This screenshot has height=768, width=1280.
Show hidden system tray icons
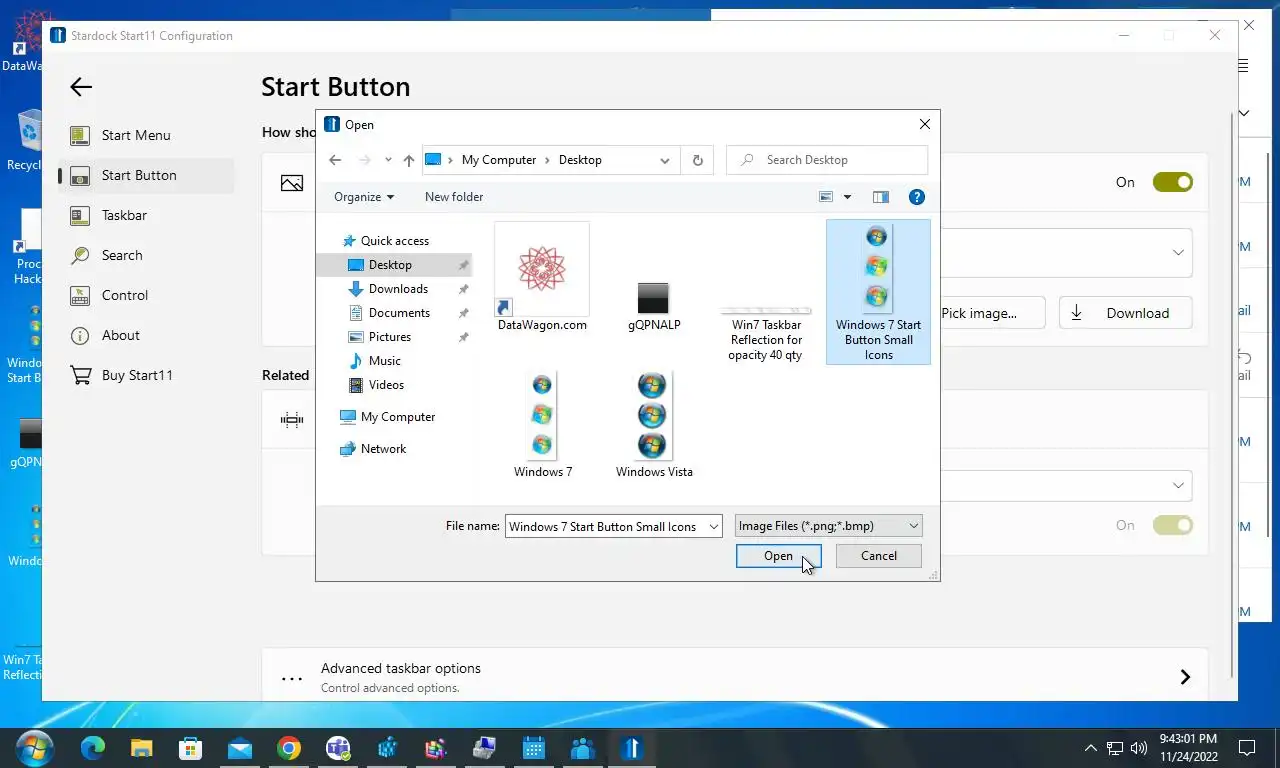(1090, 748)
